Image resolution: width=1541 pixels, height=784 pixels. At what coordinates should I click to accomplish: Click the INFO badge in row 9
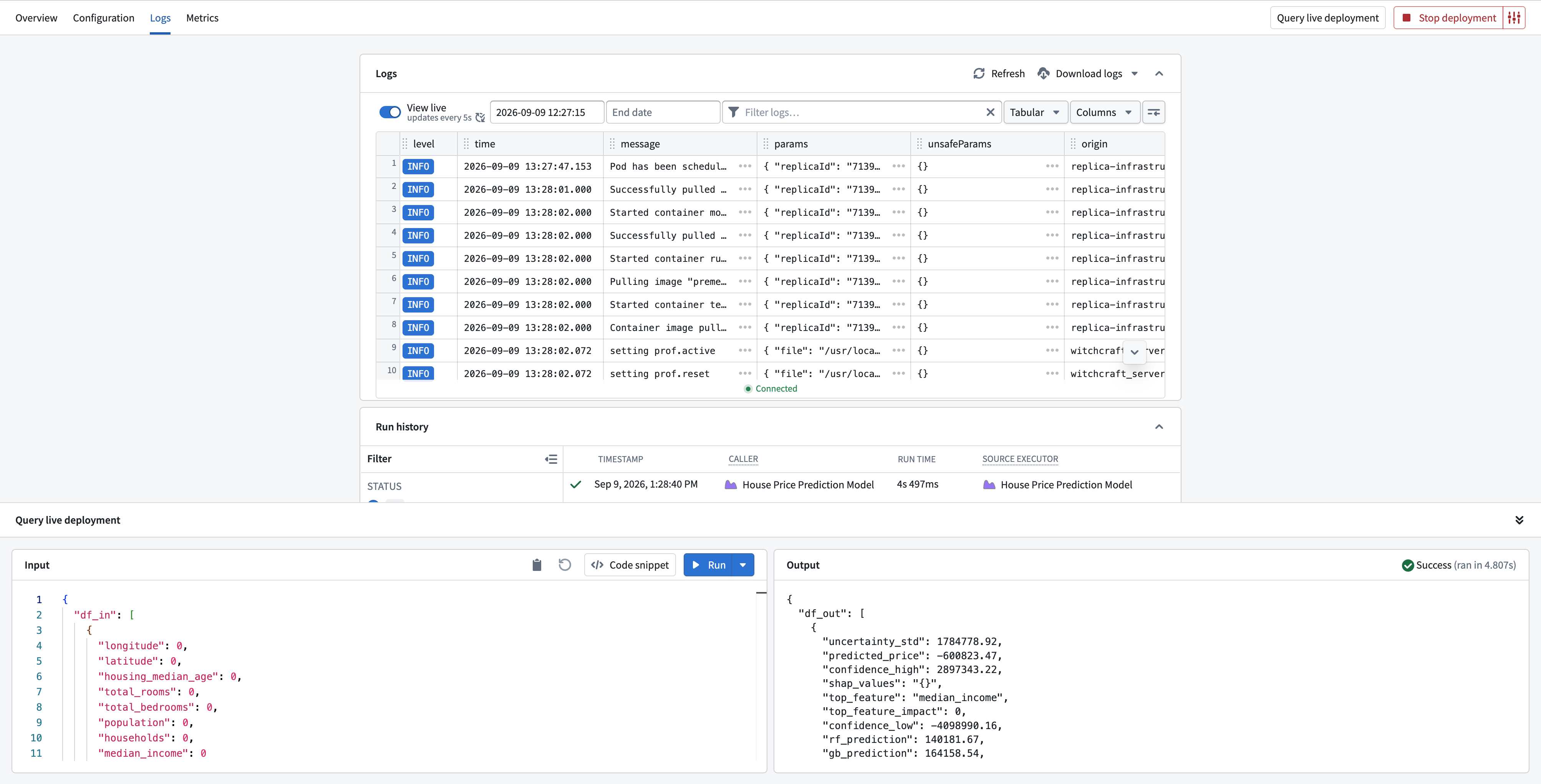click(x=418, y=351)
